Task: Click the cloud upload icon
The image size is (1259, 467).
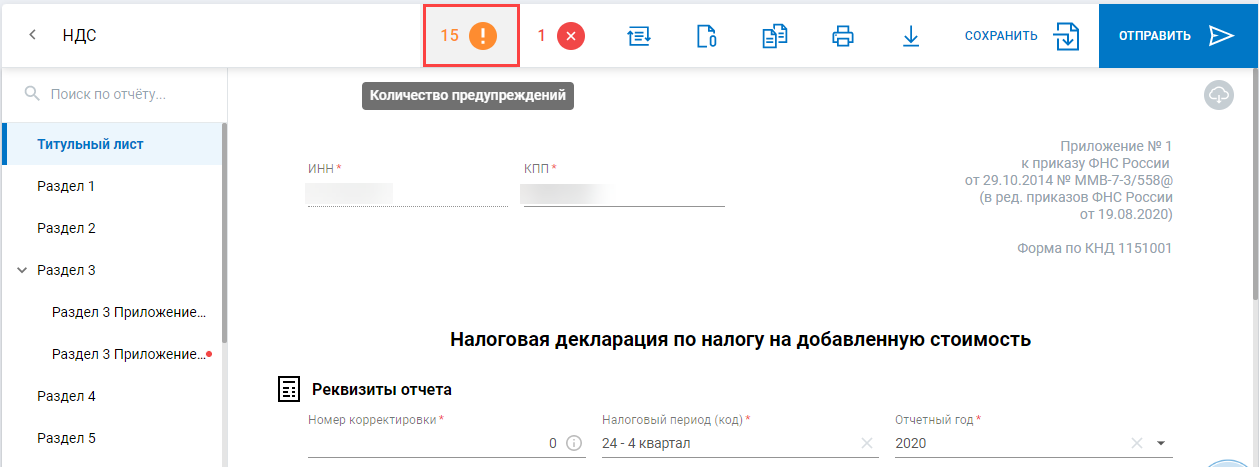Action: coord(1218,95)
